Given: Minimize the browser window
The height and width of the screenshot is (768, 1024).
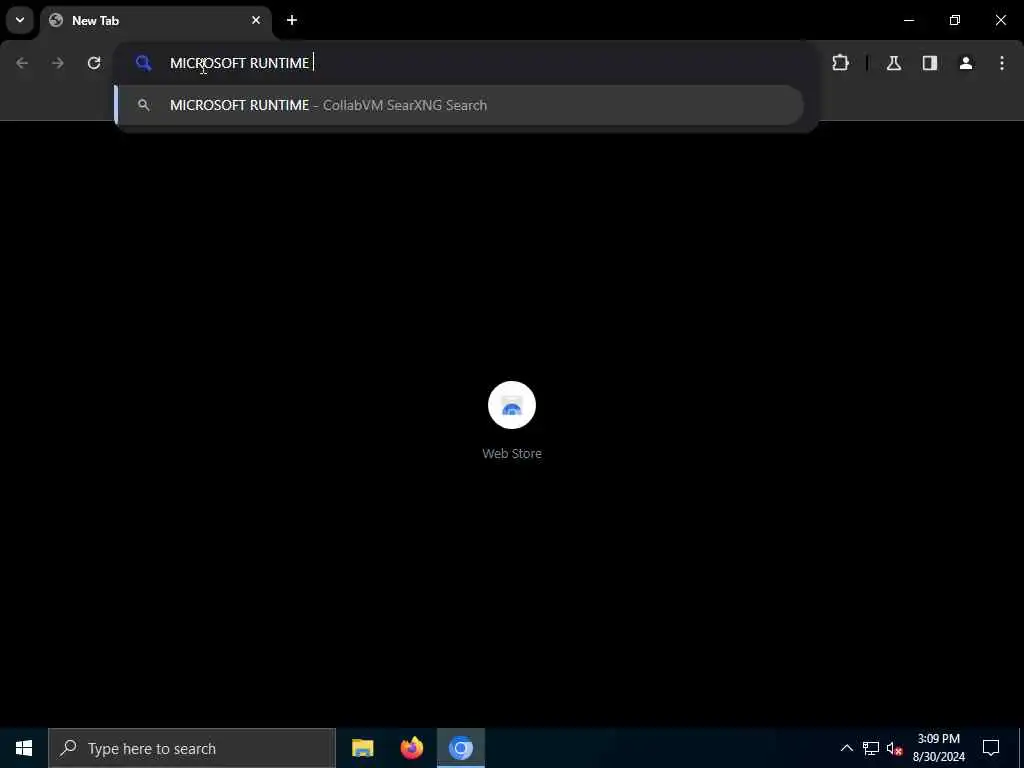Looking at the screenshot, I should click(x=909, y=20).
